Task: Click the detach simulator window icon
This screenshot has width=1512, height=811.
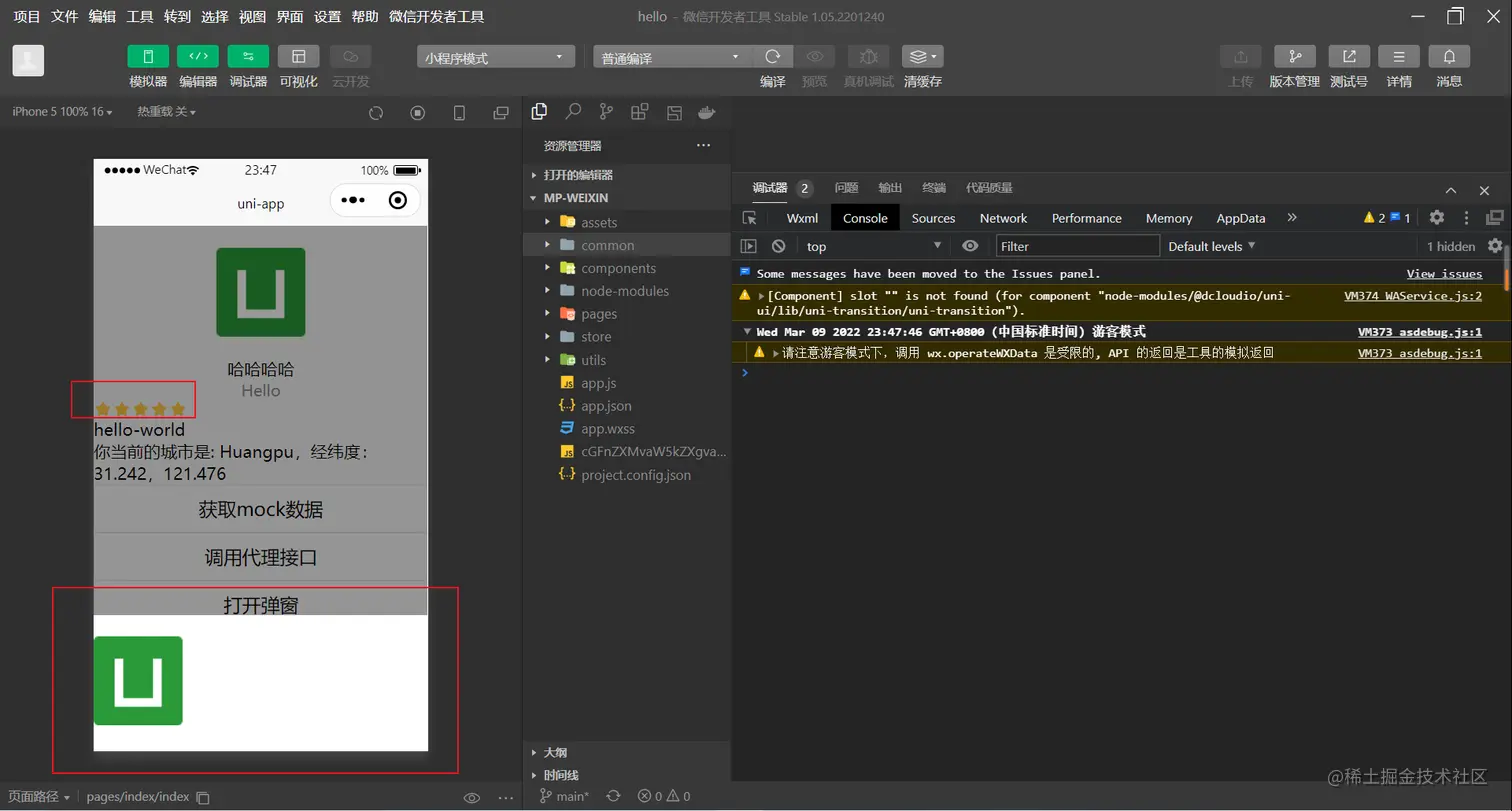Action: click(501, 113)
